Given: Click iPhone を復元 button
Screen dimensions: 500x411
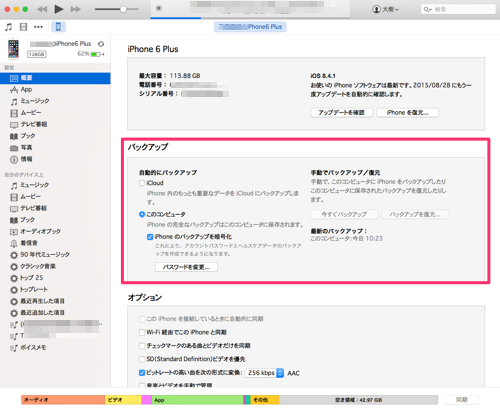Looking at the screenshot, I should coord(407,113).
